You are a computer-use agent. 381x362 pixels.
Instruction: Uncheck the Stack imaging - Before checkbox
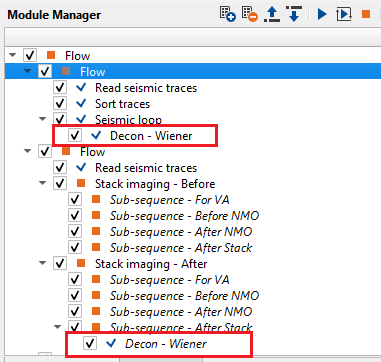tap(60, 183)
